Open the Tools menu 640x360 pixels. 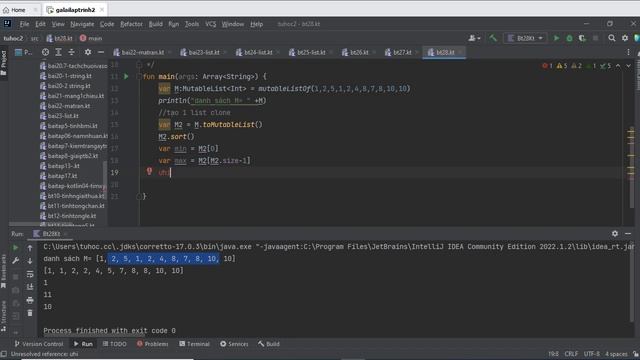click(x=192, y=24)
